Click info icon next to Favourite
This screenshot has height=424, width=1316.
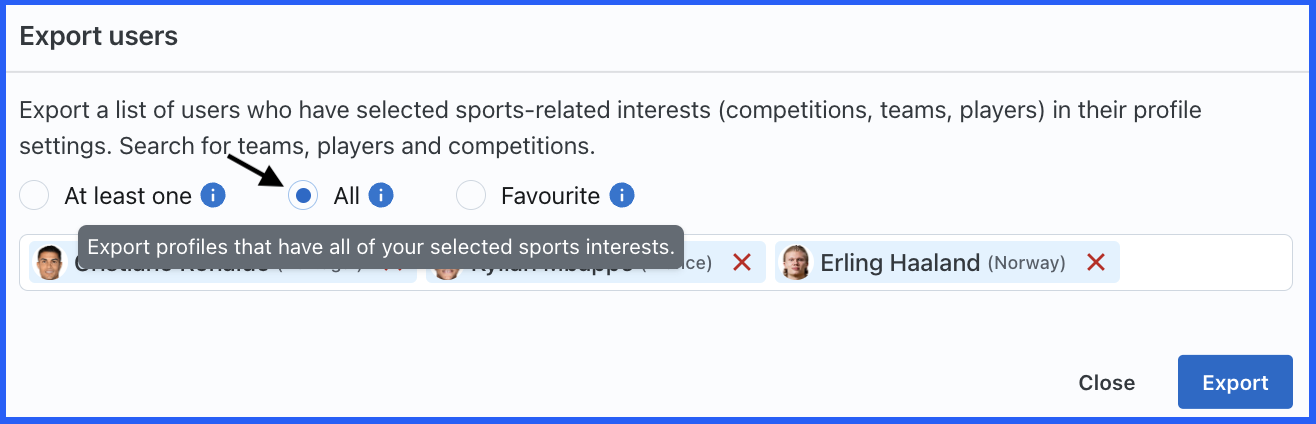pos(622,195)
